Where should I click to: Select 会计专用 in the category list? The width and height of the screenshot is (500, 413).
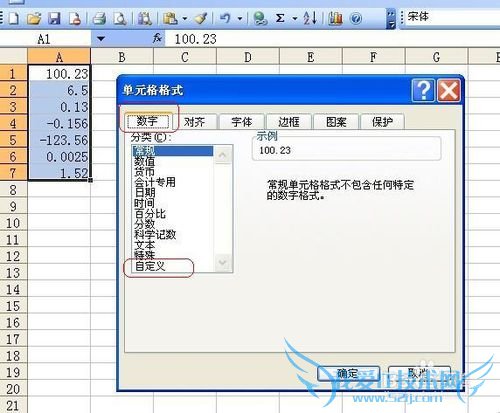click(173, 182)
